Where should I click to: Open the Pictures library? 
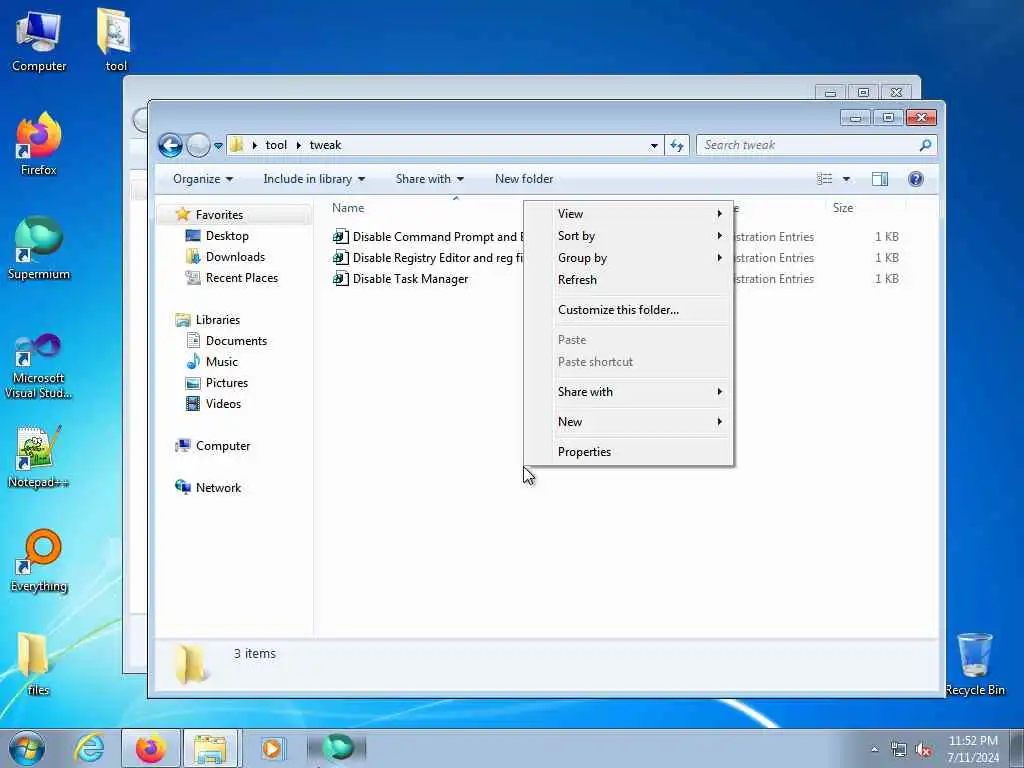point(227,383)
